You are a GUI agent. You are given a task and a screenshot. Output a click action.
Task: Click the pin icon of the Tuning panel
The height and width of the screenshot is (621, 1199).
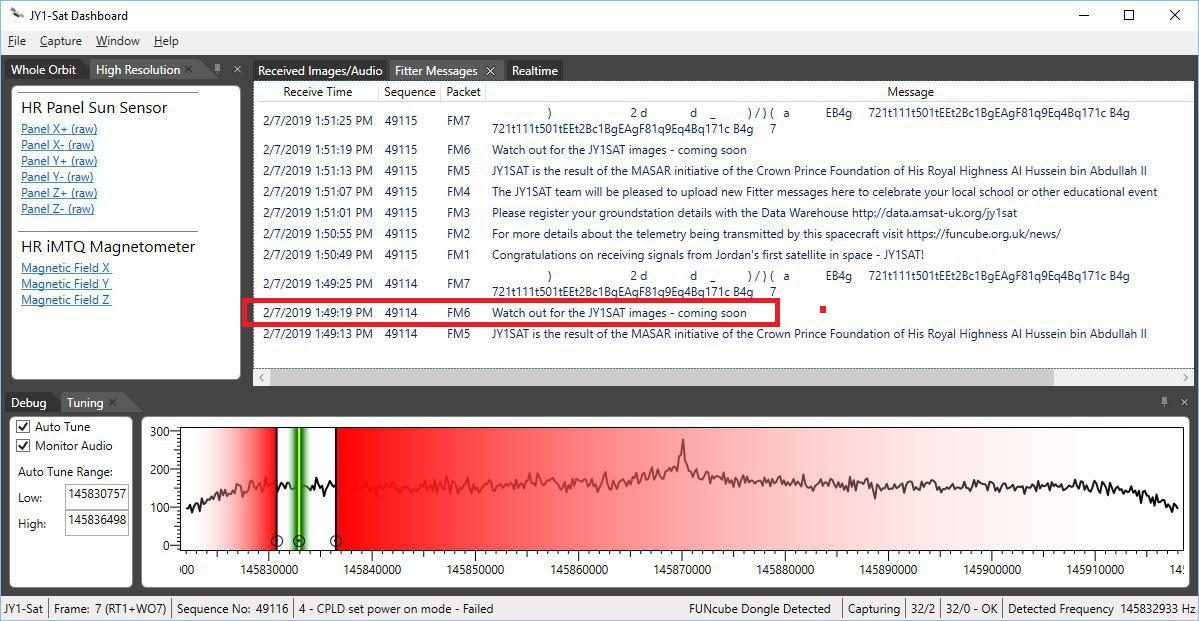[1164, 402]
